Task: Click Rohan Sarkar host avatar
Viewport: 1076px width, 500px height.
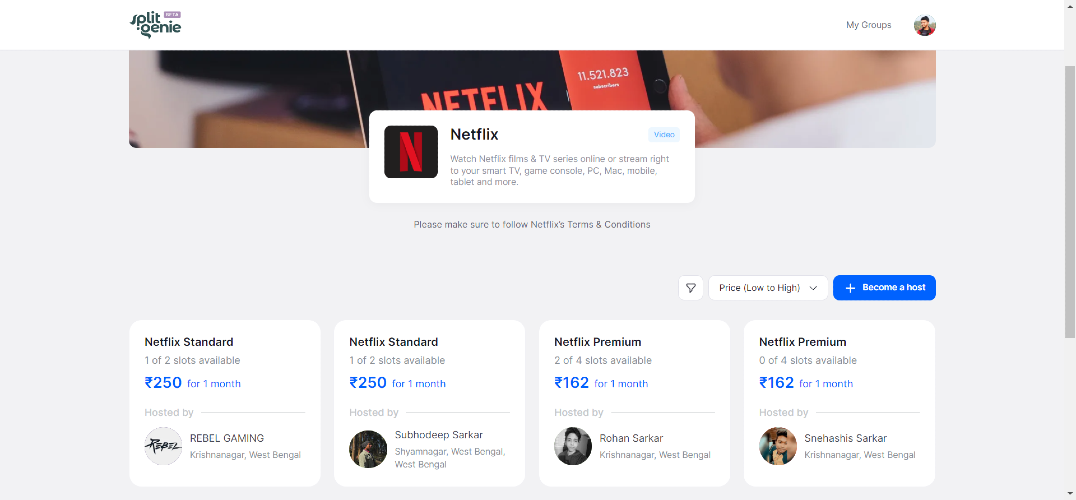Action: coord(573,446)
